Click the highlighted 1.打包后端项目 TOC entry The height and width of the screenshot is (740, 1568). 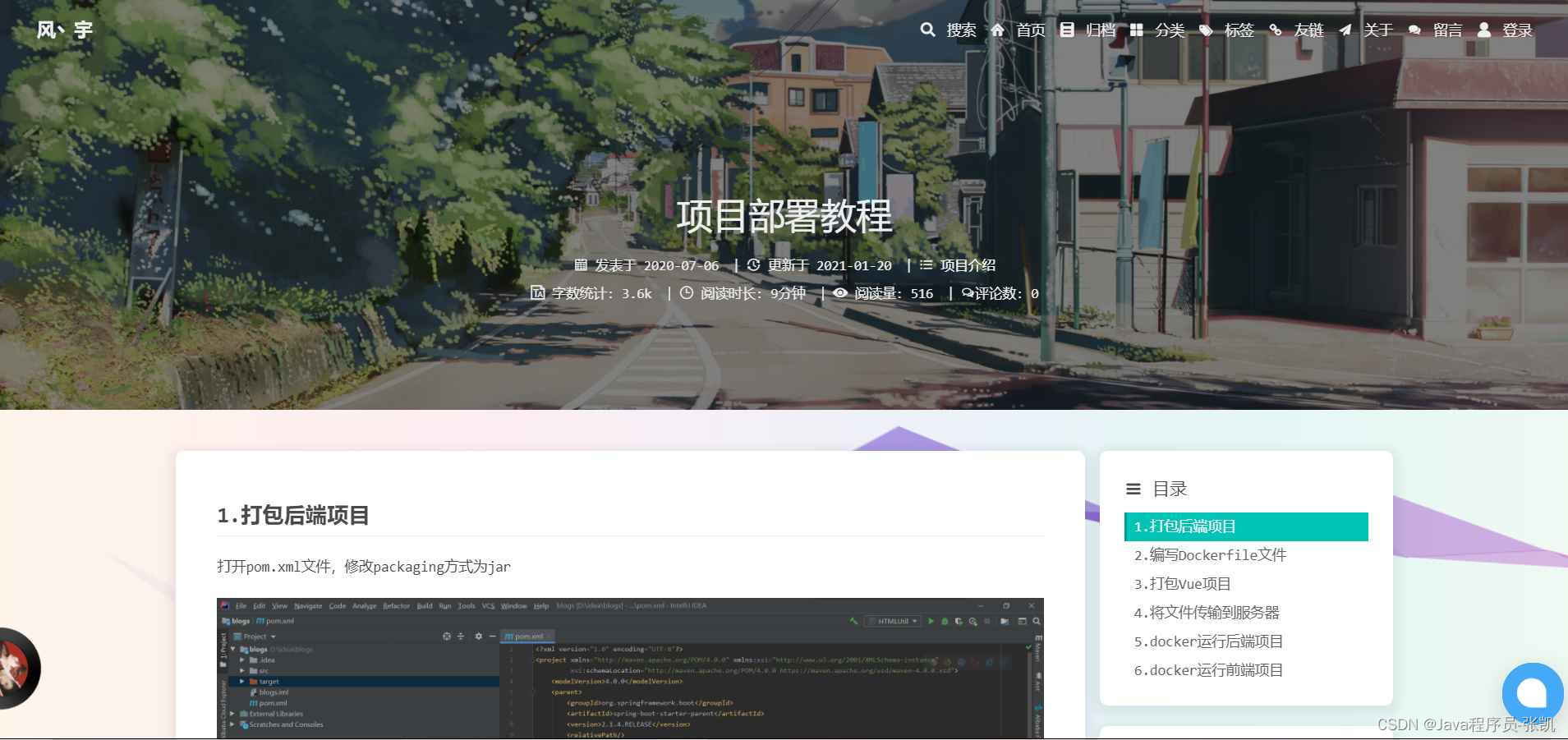pyautogui.click(x=1186, y=526)
